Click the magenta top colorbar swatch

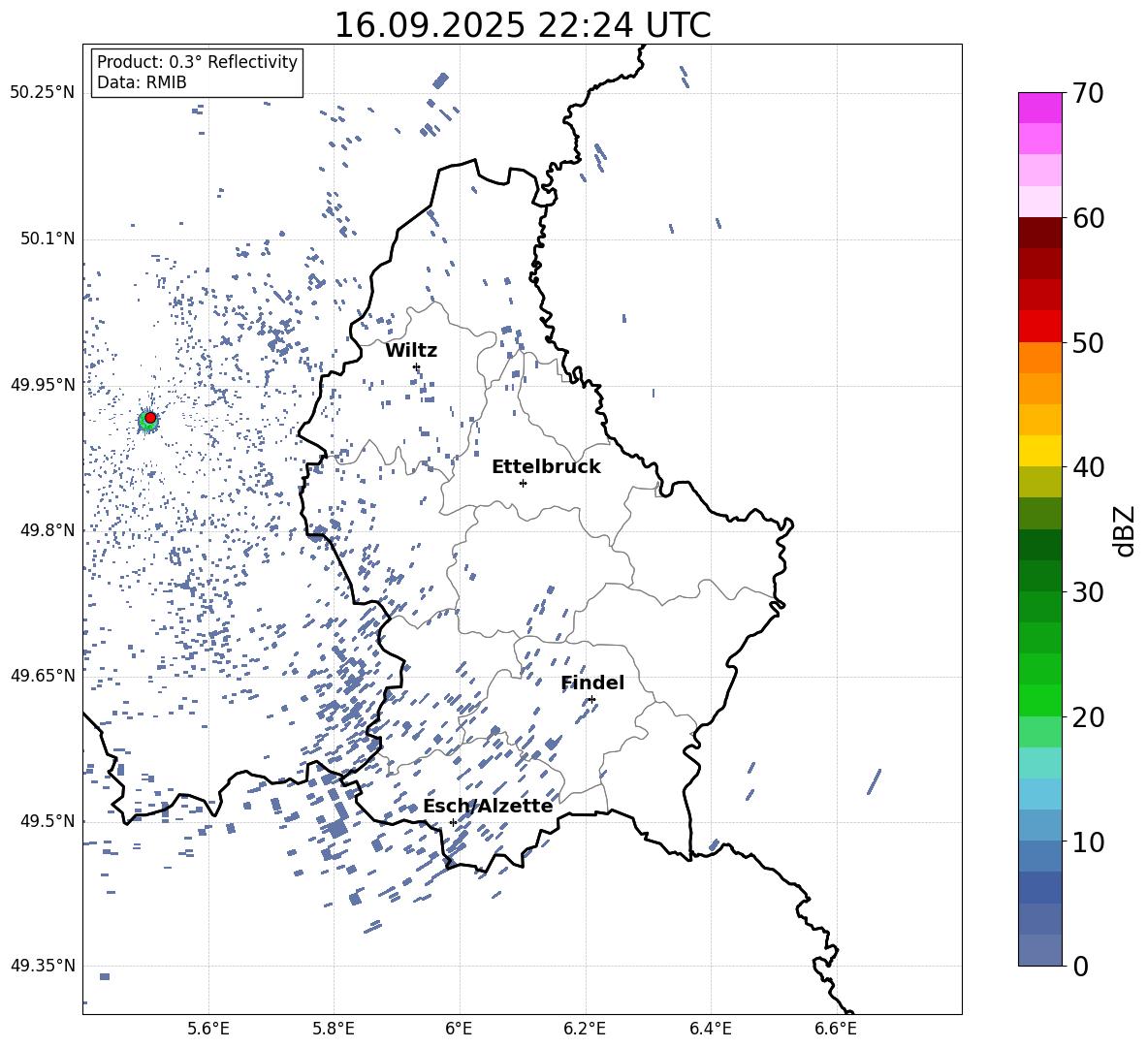pos(1040,108)
